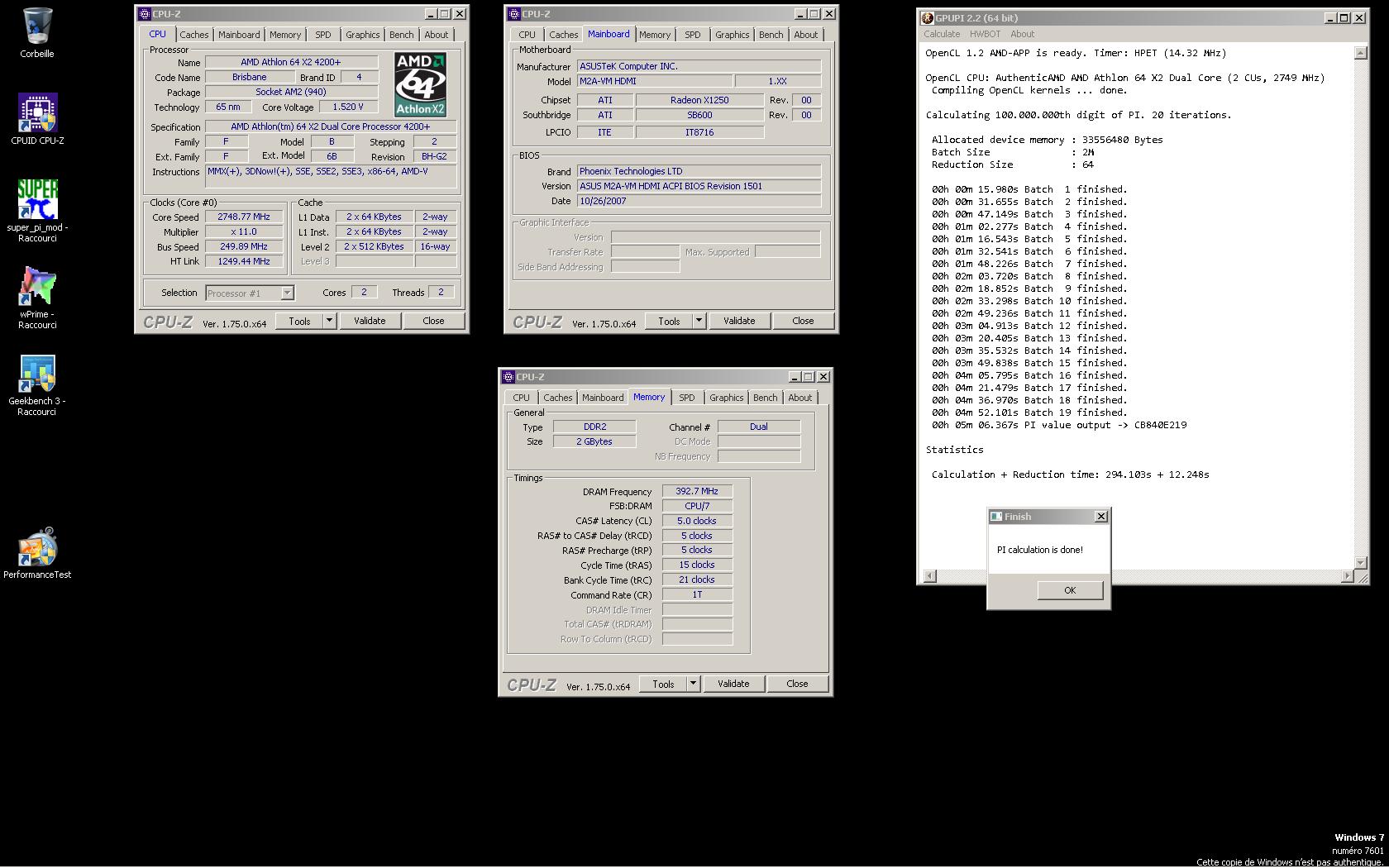Click the Windows 7 watermark text
The height and width of the screenshot is (868, 1389).
click(x=1358, y=837)
